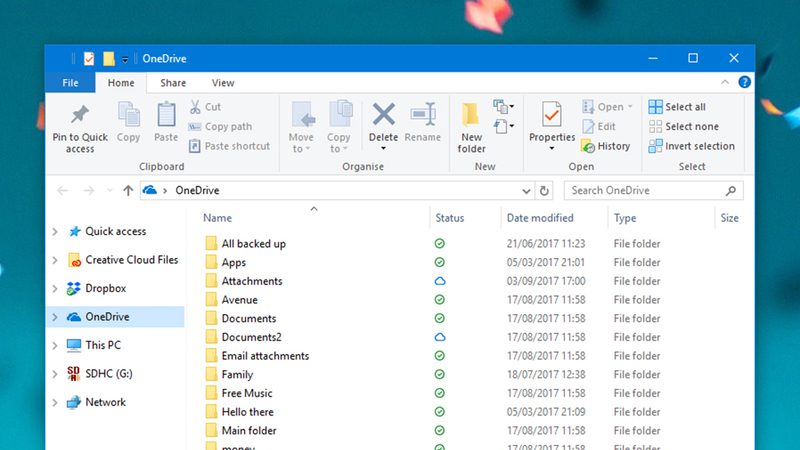Image resolution: width=800 pixels, height=450 pixels.
Task: Open the File tab
Action: (70, 83)
